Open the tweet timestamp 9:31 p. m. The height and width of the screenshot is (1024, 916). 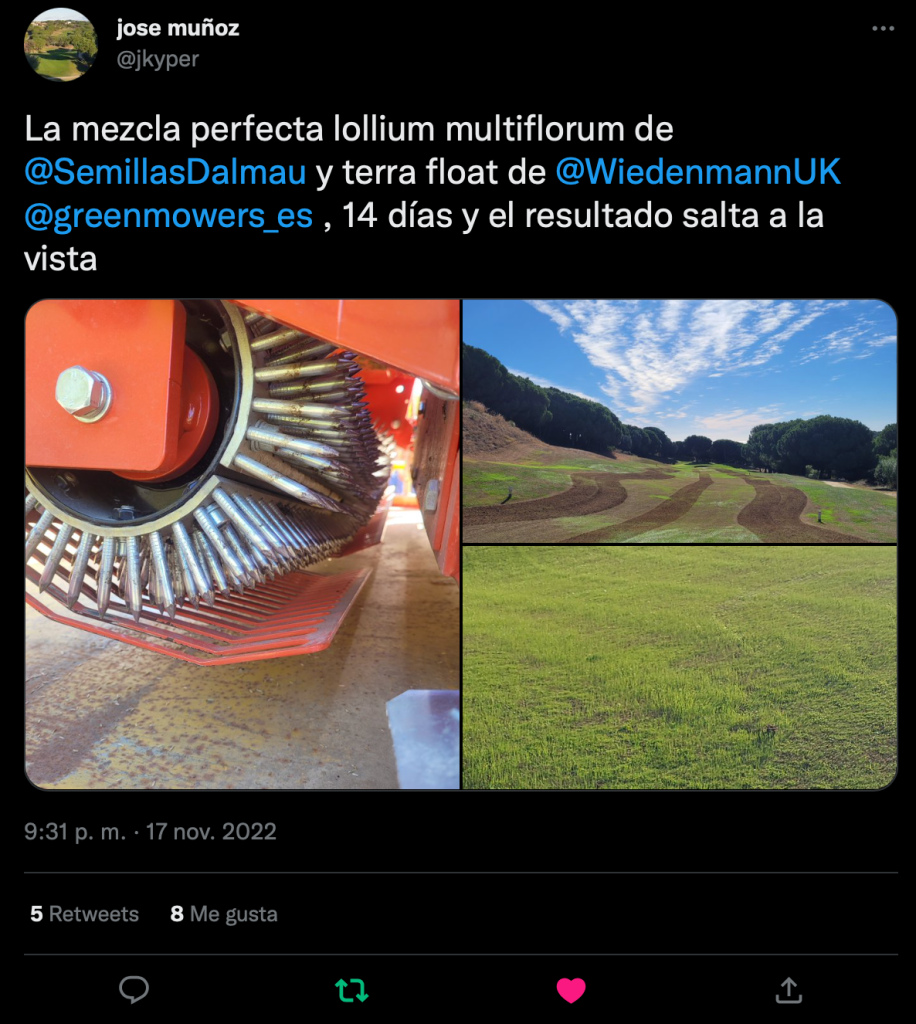75,831
